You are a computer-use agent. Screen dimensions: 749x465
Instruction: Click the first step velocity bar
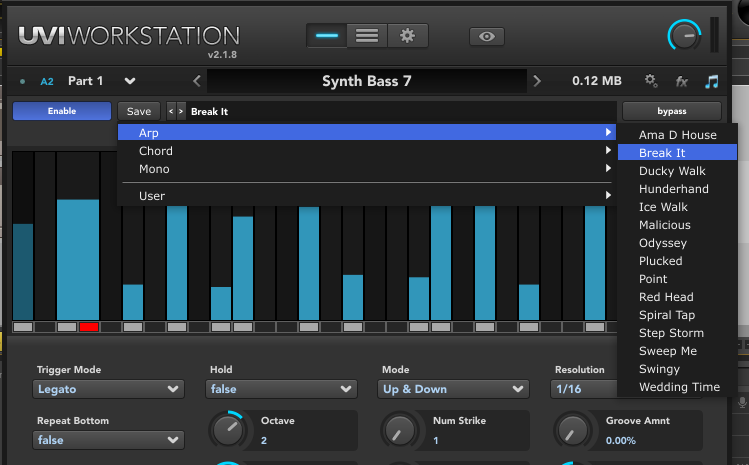click(x=23, y=272)
